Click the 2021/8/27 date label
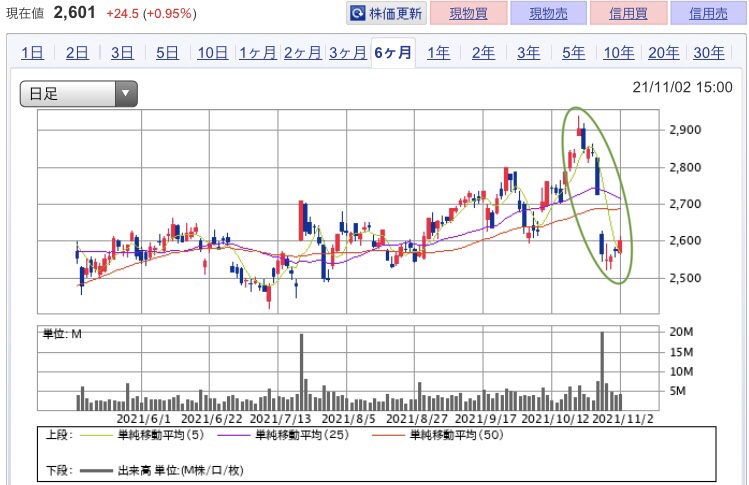749x485 pixels. [417, 419]
